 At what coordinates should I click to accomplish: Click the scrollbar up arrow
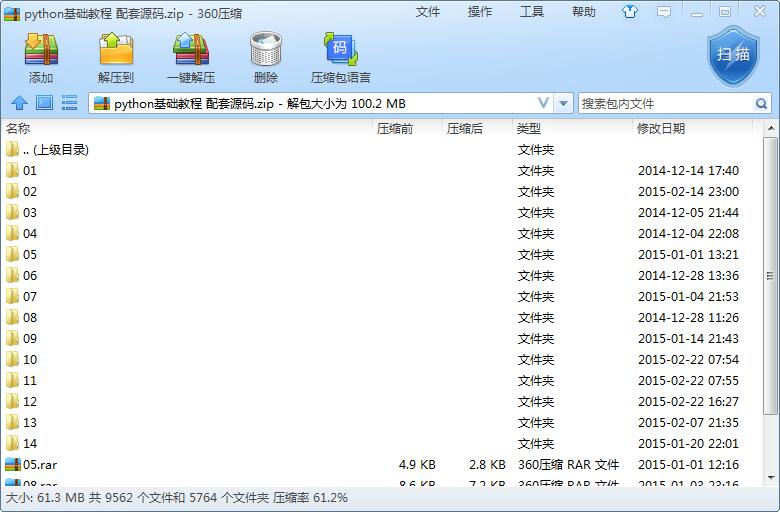771,128
